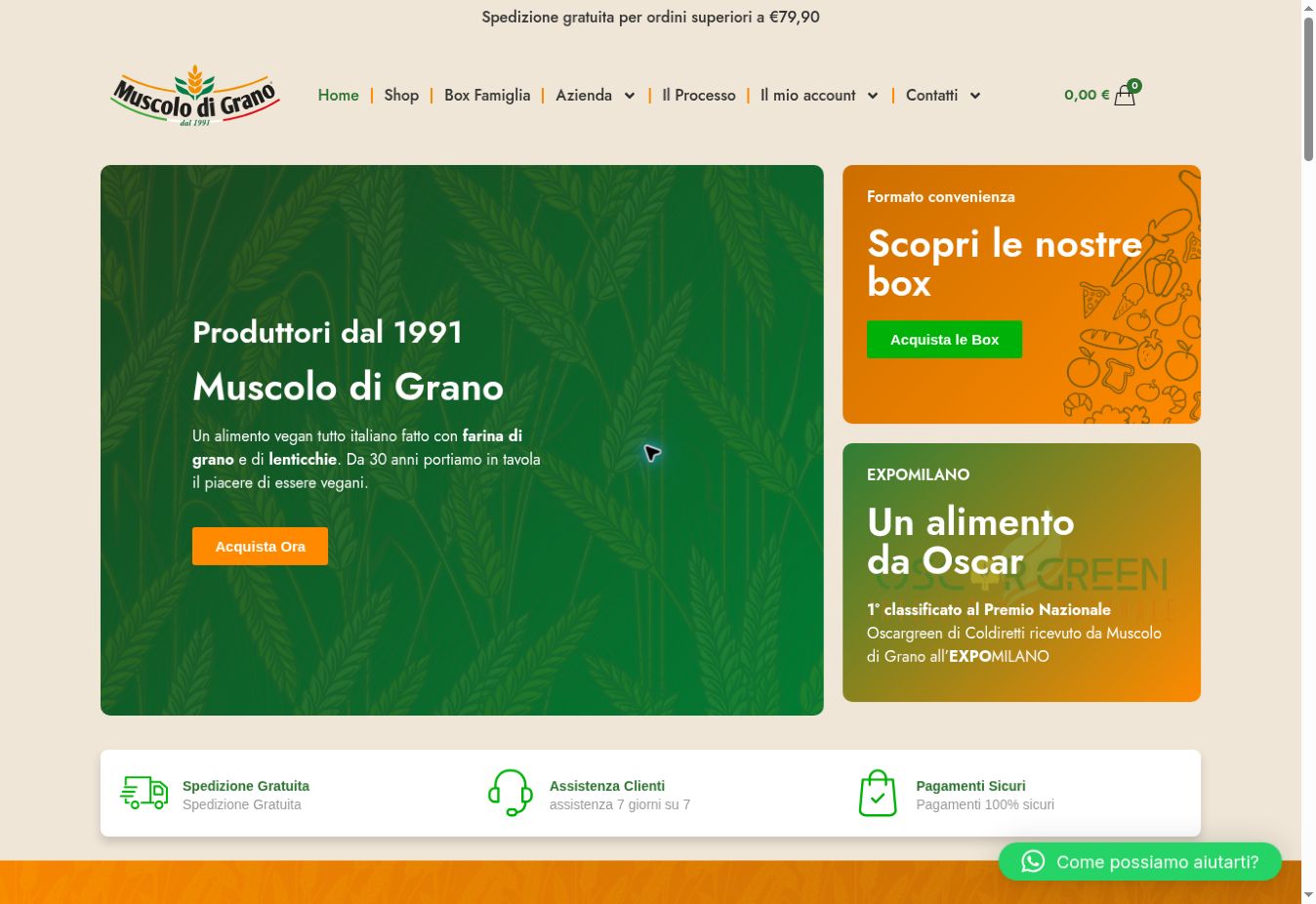Click the delivery truck icon
This screenshot has height=904, width=1316.
[144, 793]
